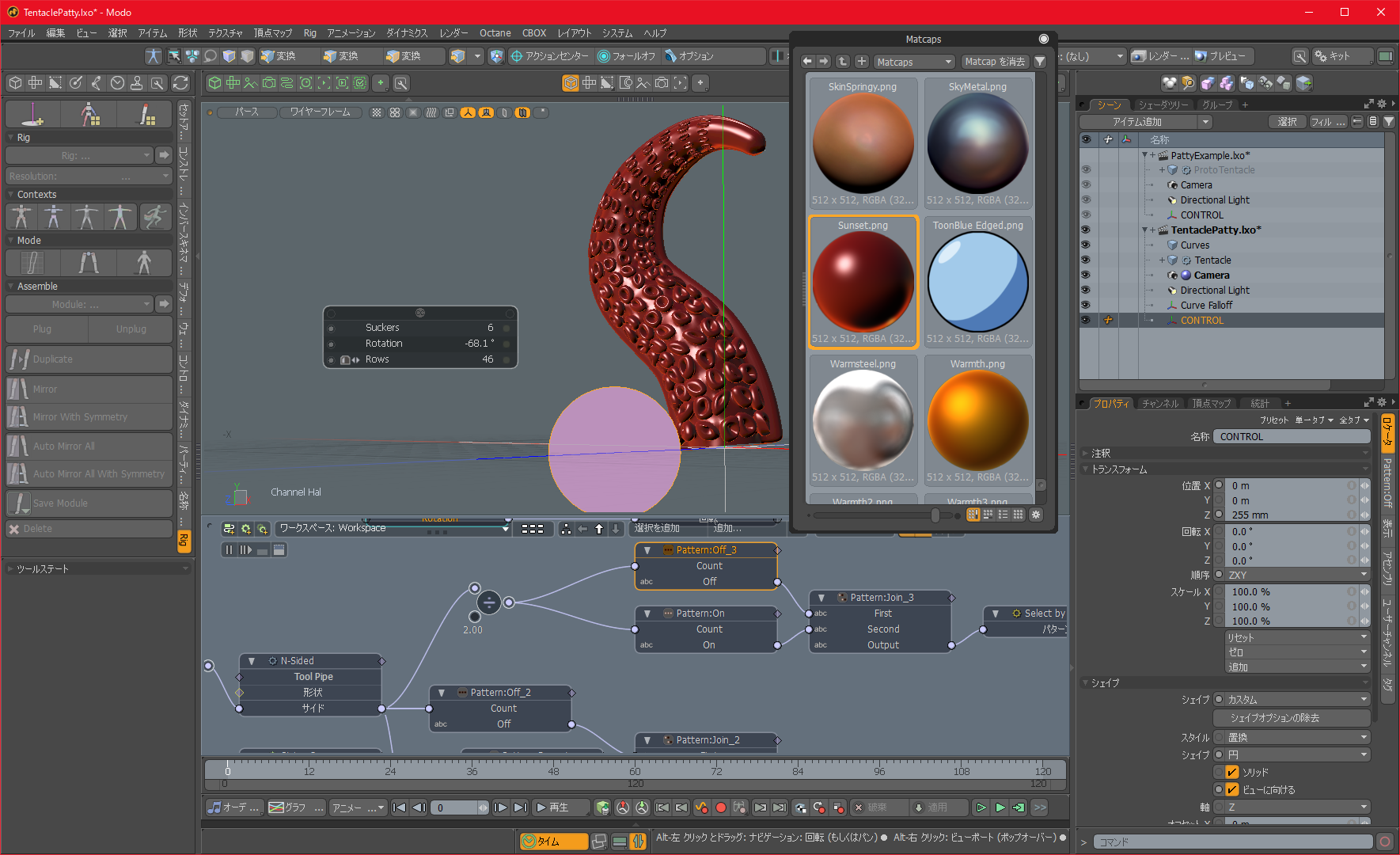This screenshot has width=1400, height=855.
Task: Click the Delete button in Rig panel
Action: (89, 529)
